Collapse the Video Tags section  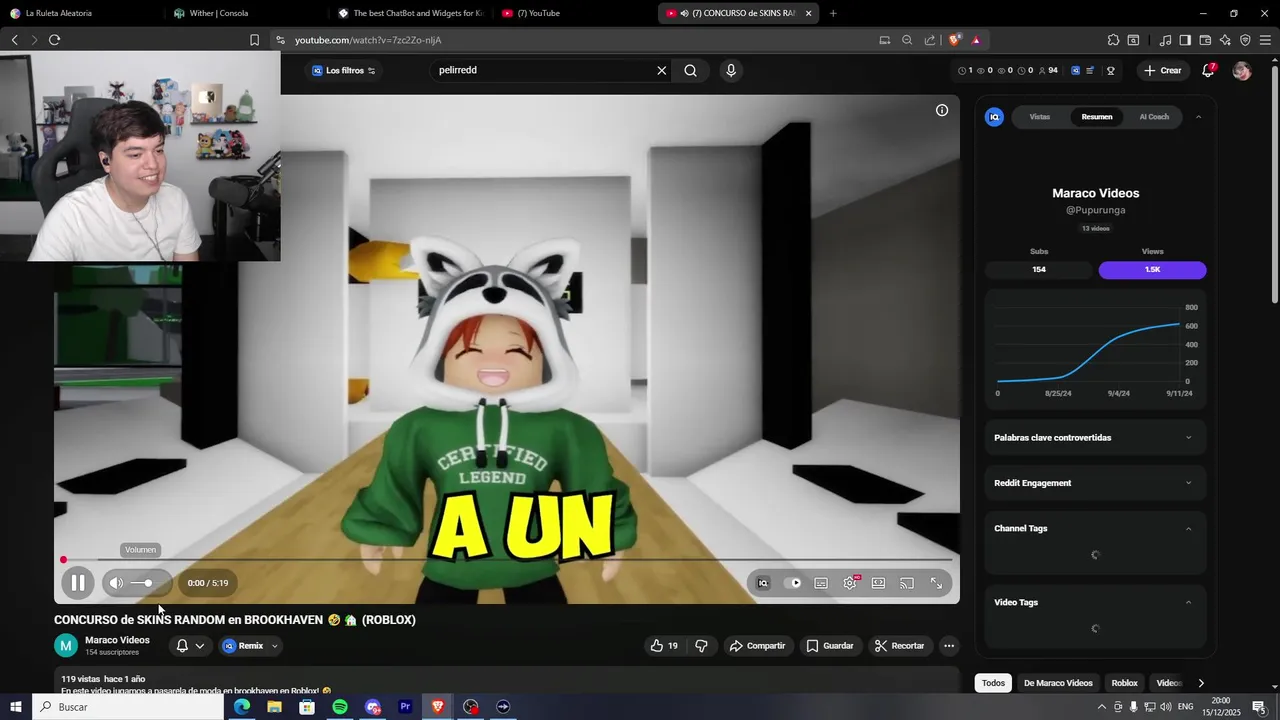[x=1188, y=603]
